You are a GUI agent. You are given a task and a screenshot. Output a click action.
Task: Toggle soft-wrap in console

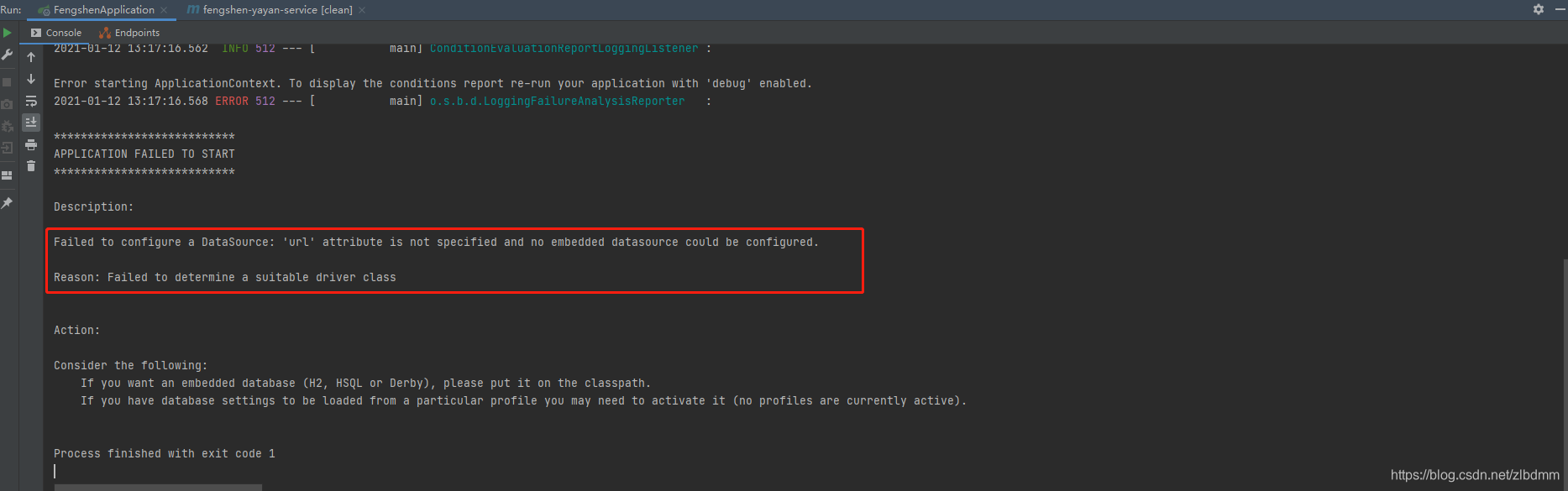pos(31,101)
